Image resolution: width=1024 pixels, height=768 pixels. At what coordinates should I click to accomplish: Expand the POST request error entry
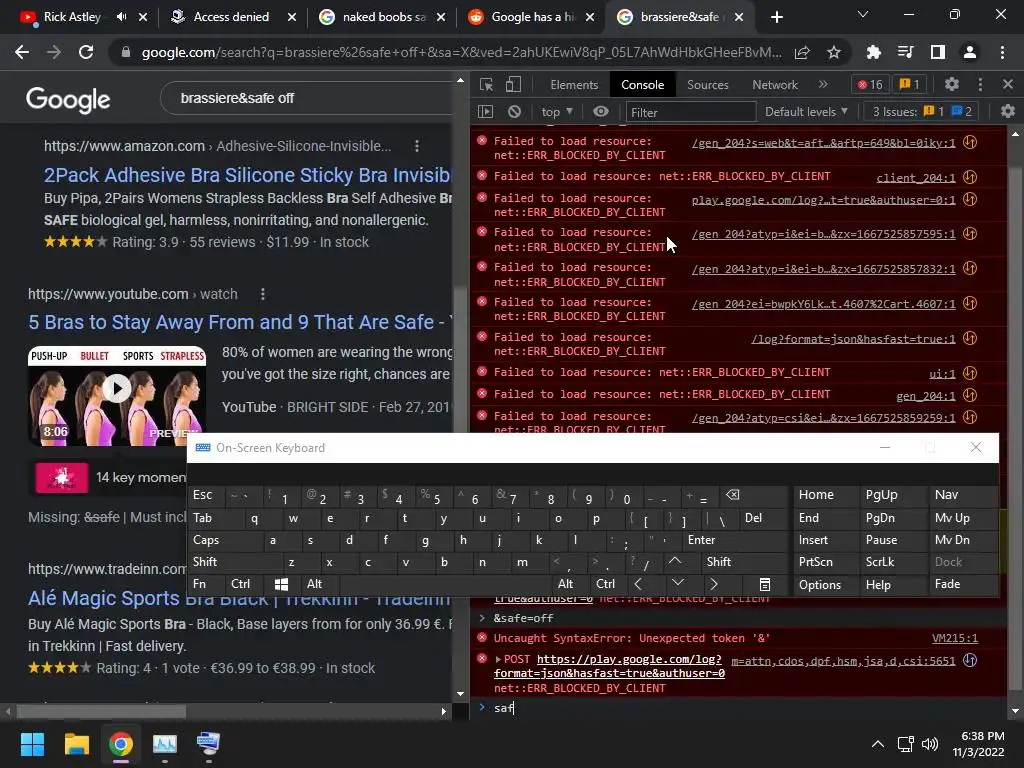tap(498, 659)
